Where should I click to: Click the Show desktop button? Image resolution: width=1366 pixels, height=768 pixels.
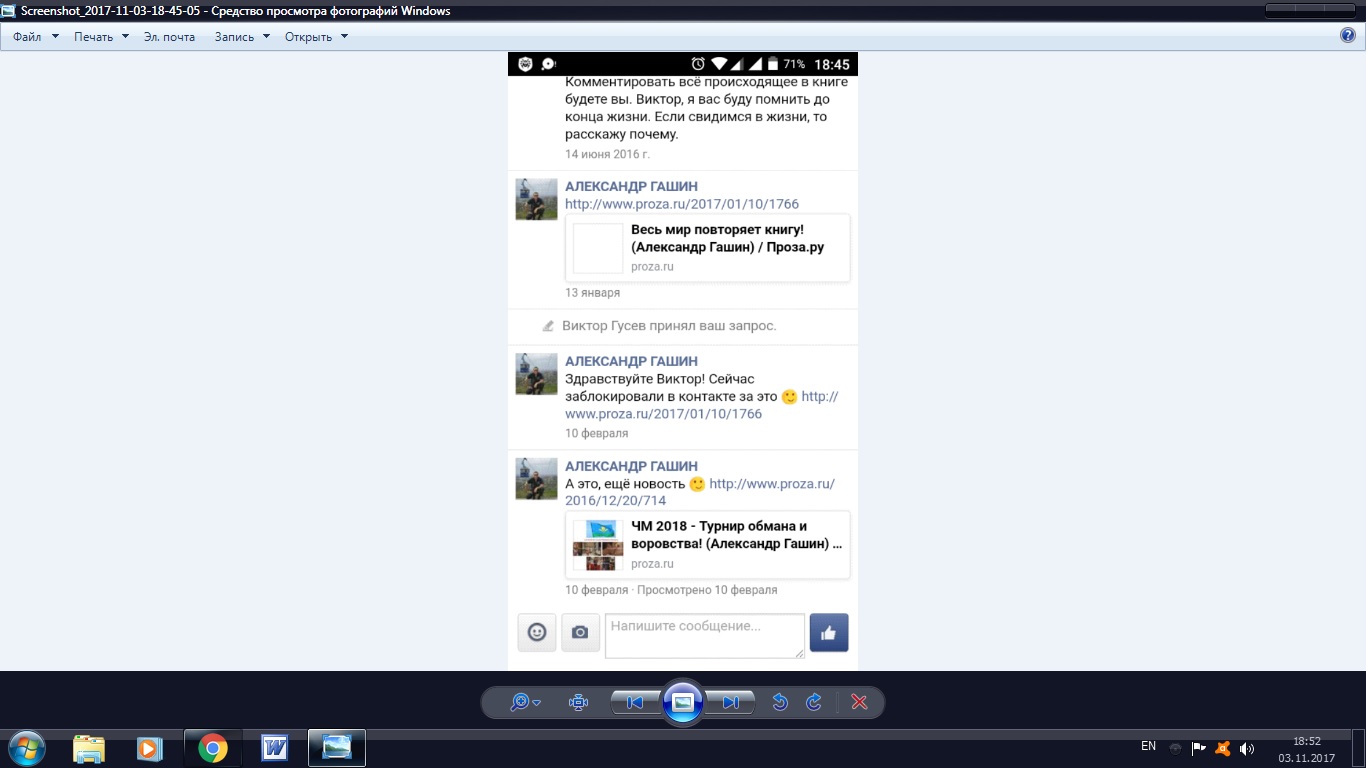click(x=1358, y=748)
